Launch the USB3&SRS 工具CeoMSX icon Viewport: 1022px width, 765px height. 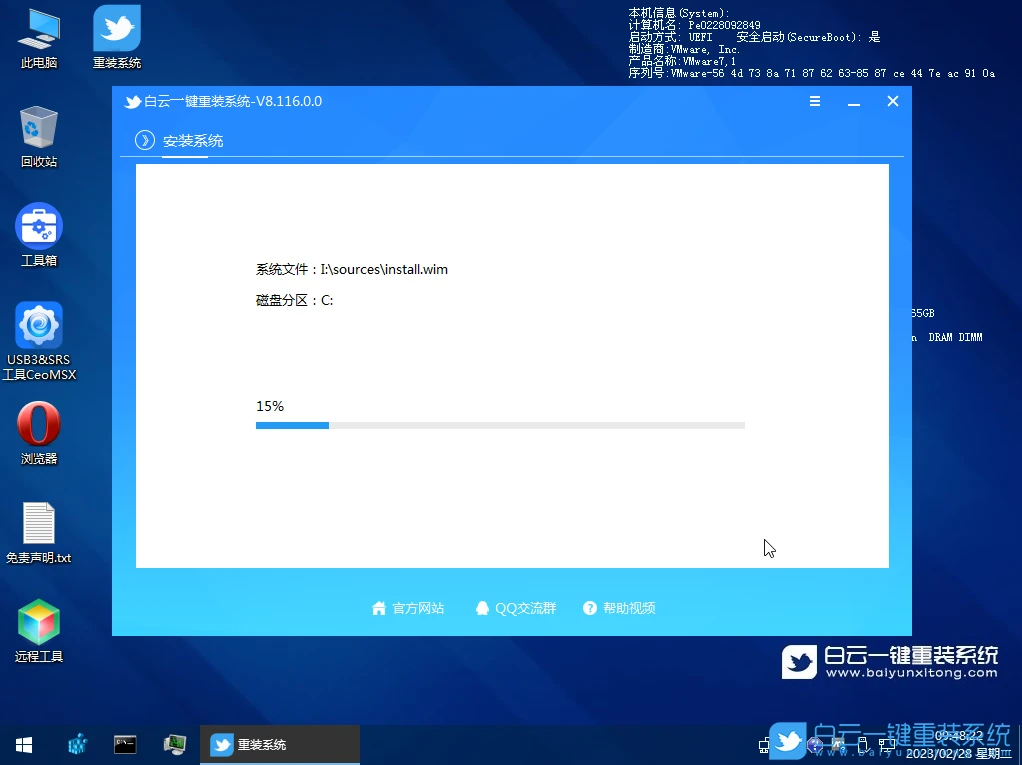pos(38,341)
